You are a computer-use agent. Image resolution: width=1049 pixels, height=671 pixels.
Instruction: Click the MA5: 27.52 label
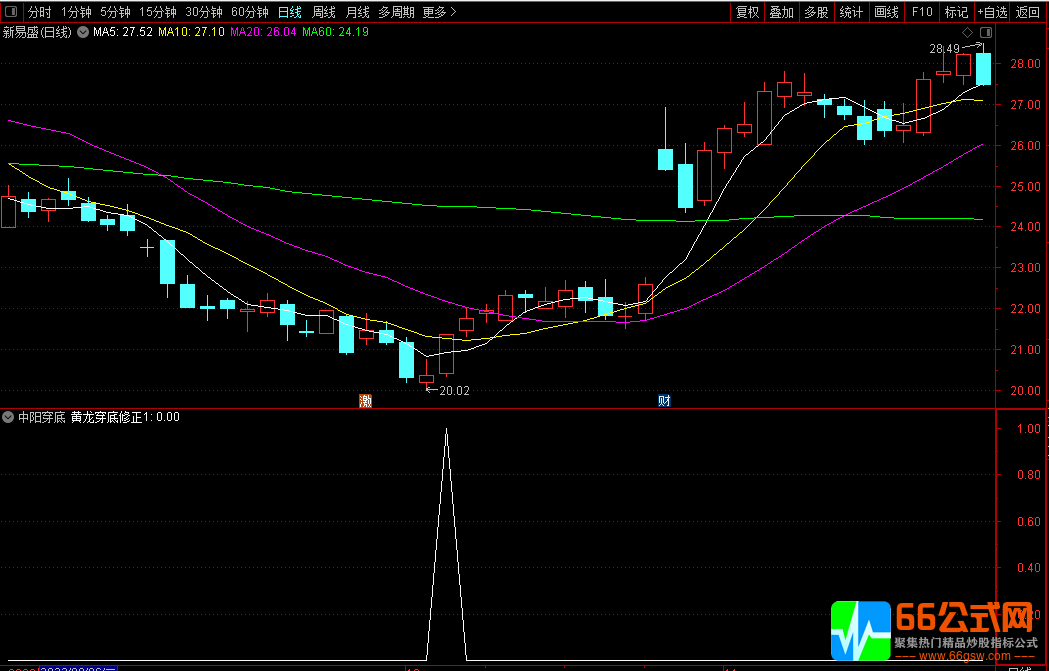(123, 31)
